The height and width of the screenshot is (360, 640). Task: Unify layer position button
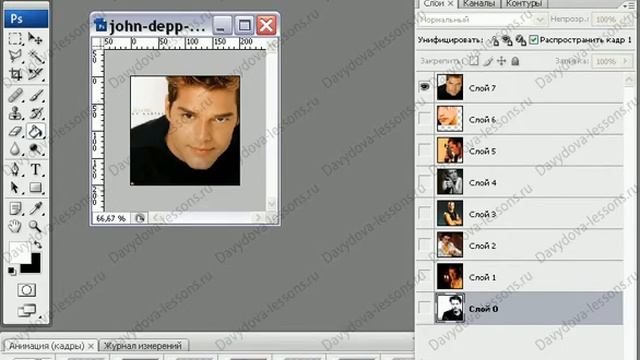pyautogui.click(x=494, y=40)
